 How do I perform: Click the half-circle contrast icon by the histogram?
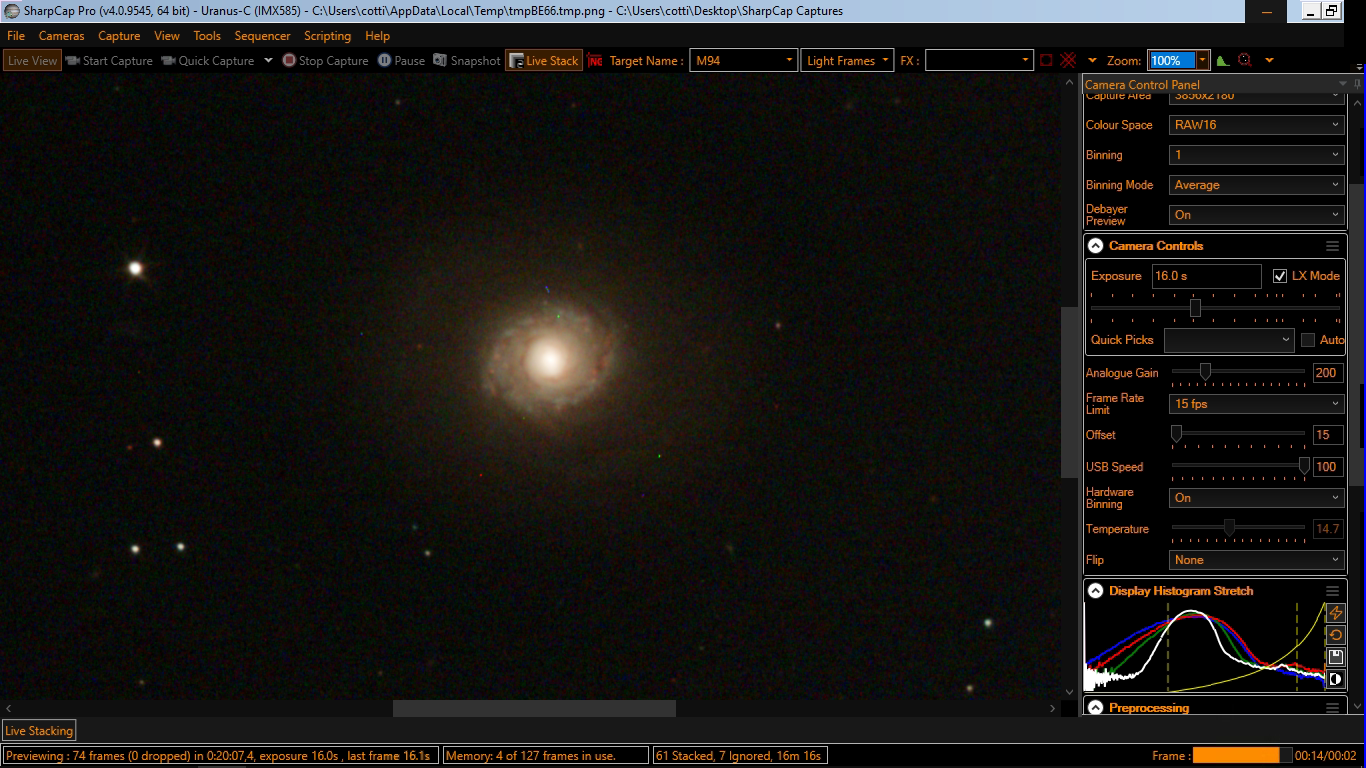click(1335, 679)
